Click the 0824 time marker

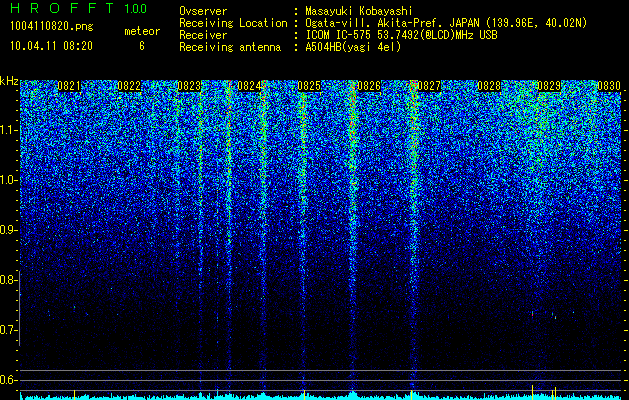pyautogui.click(x=249, y=86)
